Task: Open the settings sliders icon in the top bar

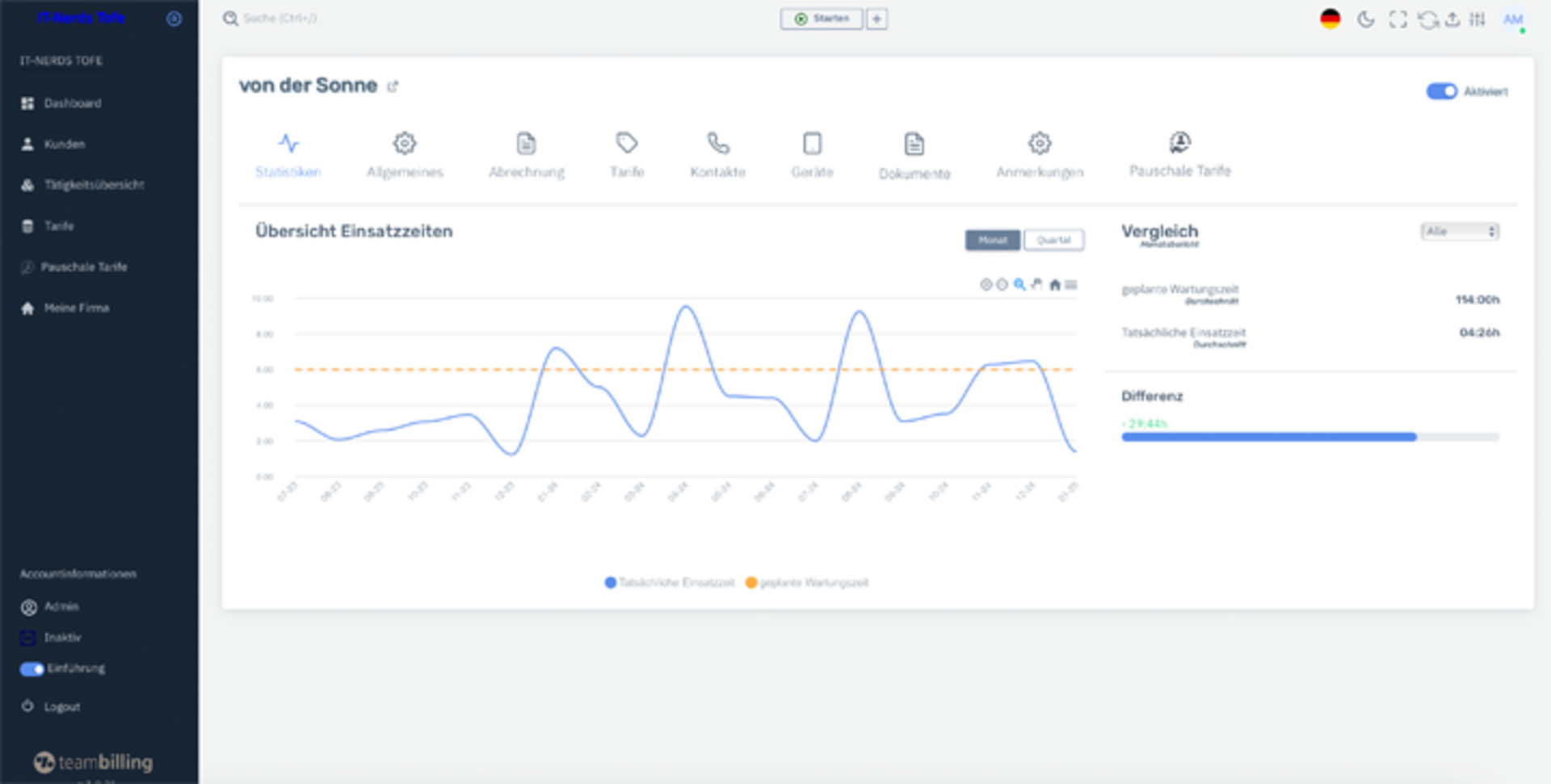Action: coord(1477,19)
